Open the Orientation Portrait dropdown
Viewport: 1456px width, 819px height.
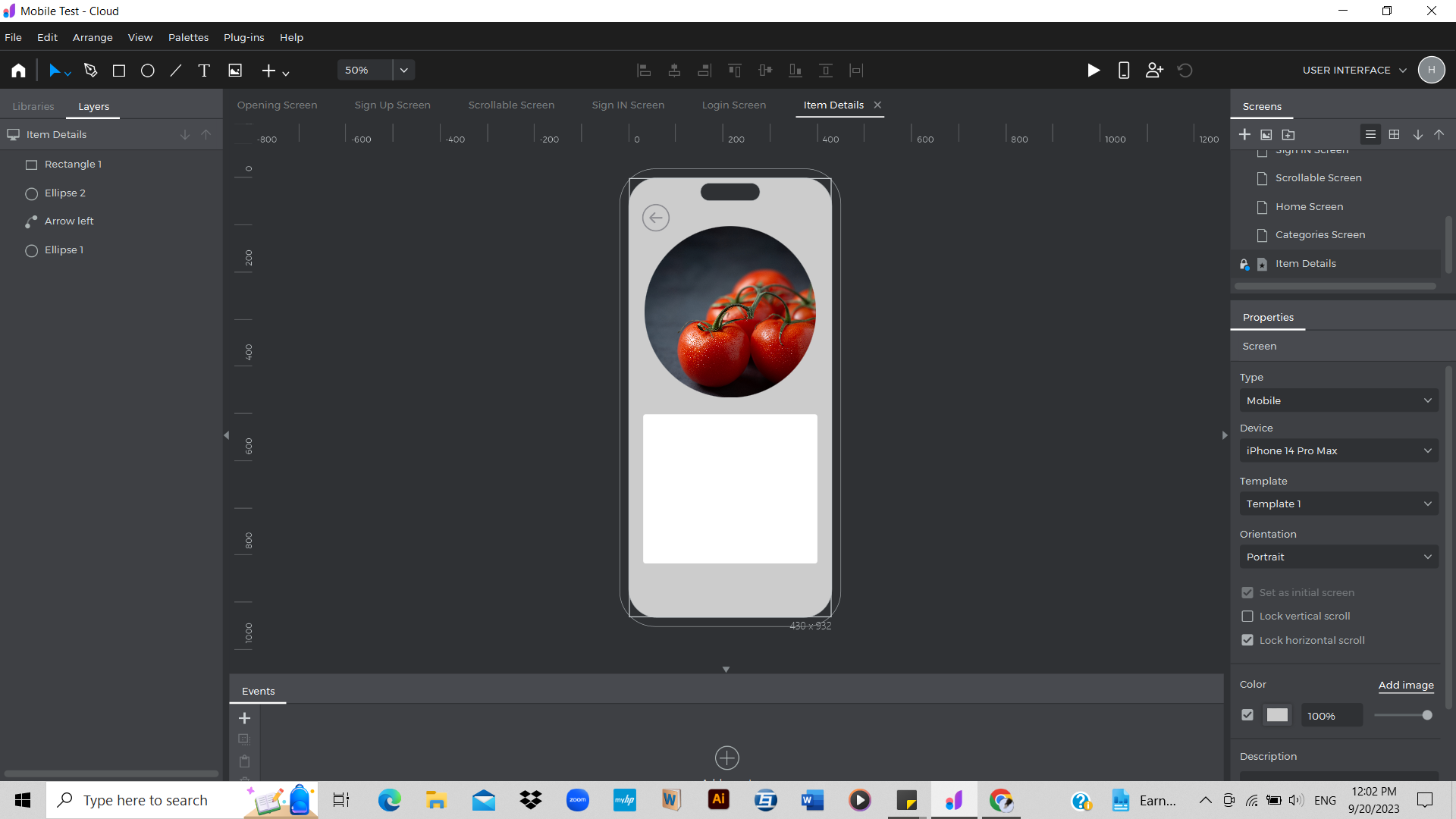1338,557
